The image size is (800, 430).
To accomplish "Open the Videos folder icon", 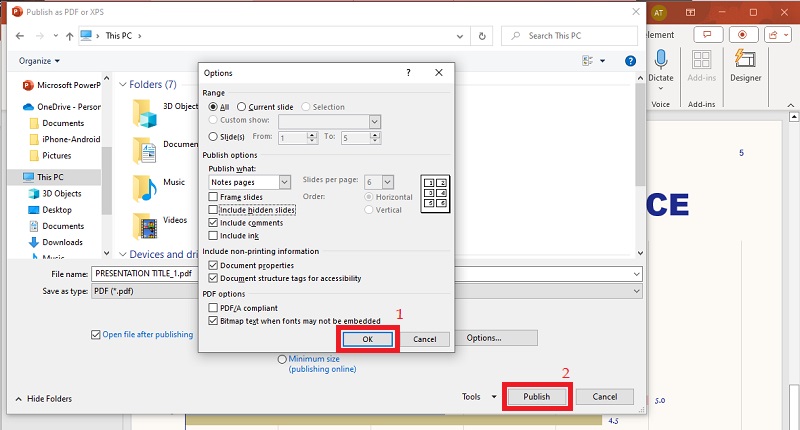I will (x=144, y=226).
